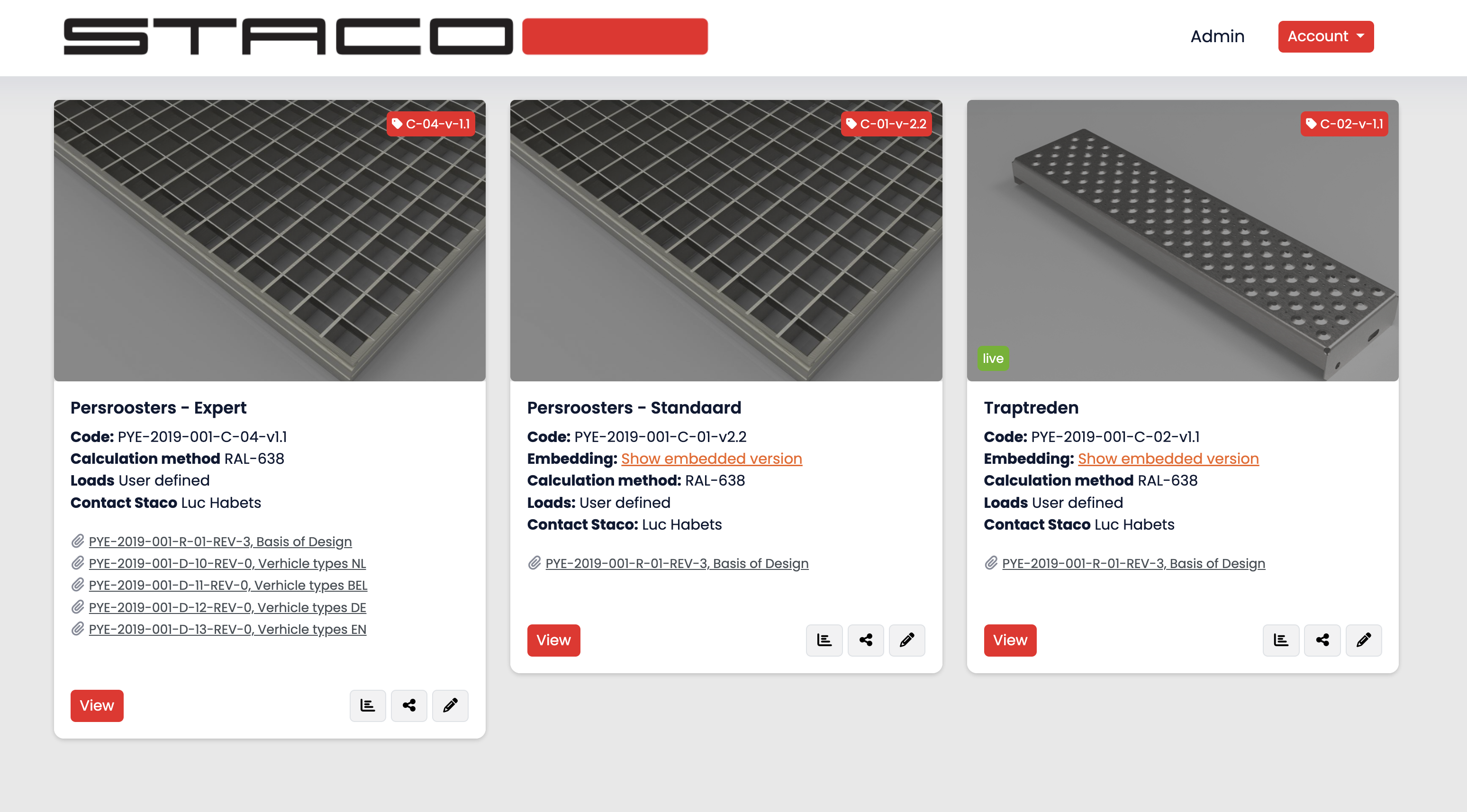Screen dimensions: 1467x812
Task: Open Basis of Design in Persroosters - Standaard
Action: (x=677, y=563)
